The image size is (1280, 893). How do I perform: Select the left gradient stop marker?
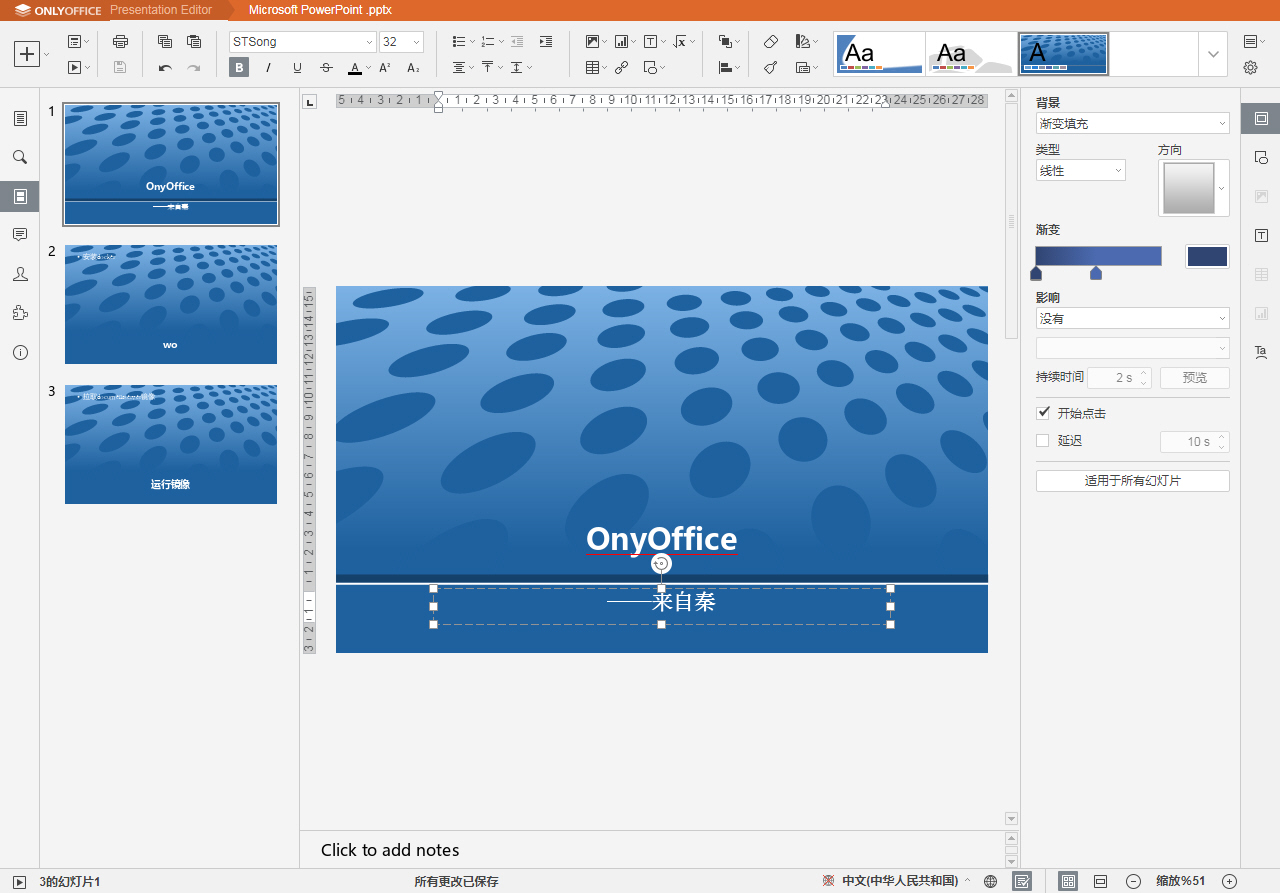(1036, 273)
